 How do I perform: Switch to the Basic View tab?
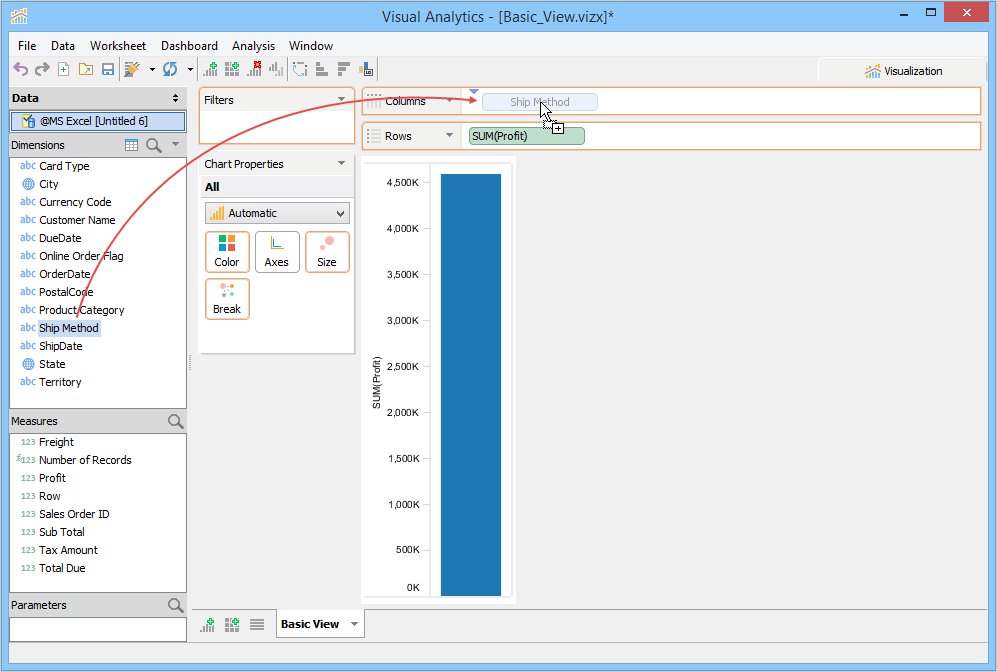pyautogui.click(x=310, y=624)
